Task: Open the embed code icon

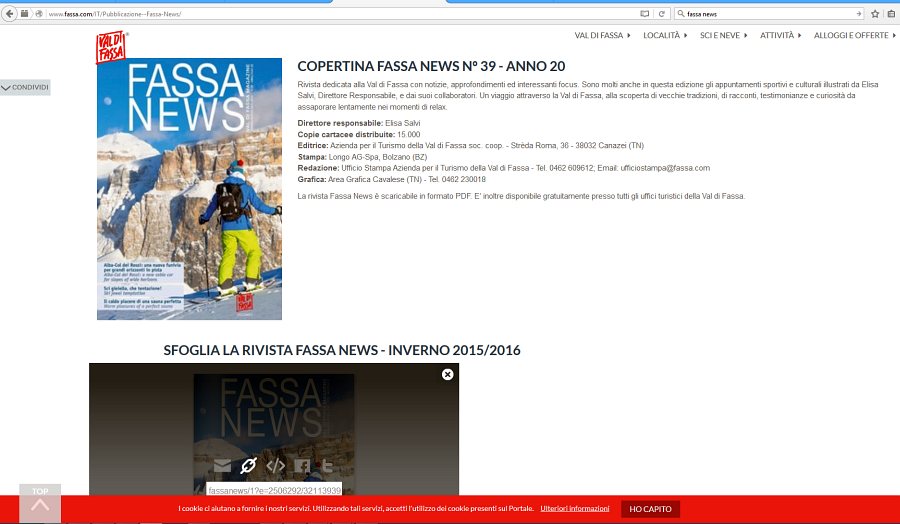Action: (276, 465)
